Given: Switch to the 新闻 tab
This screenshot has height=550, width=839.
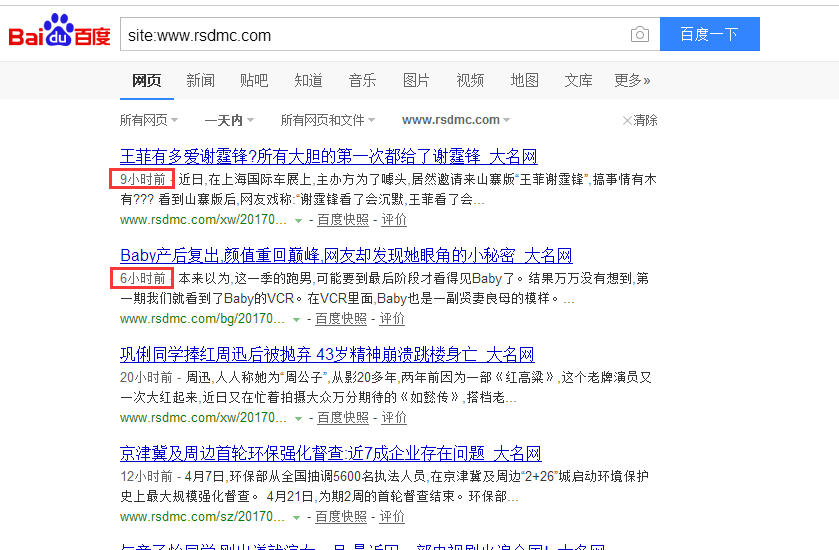Looking at the screenshot, I should [201, 80].
